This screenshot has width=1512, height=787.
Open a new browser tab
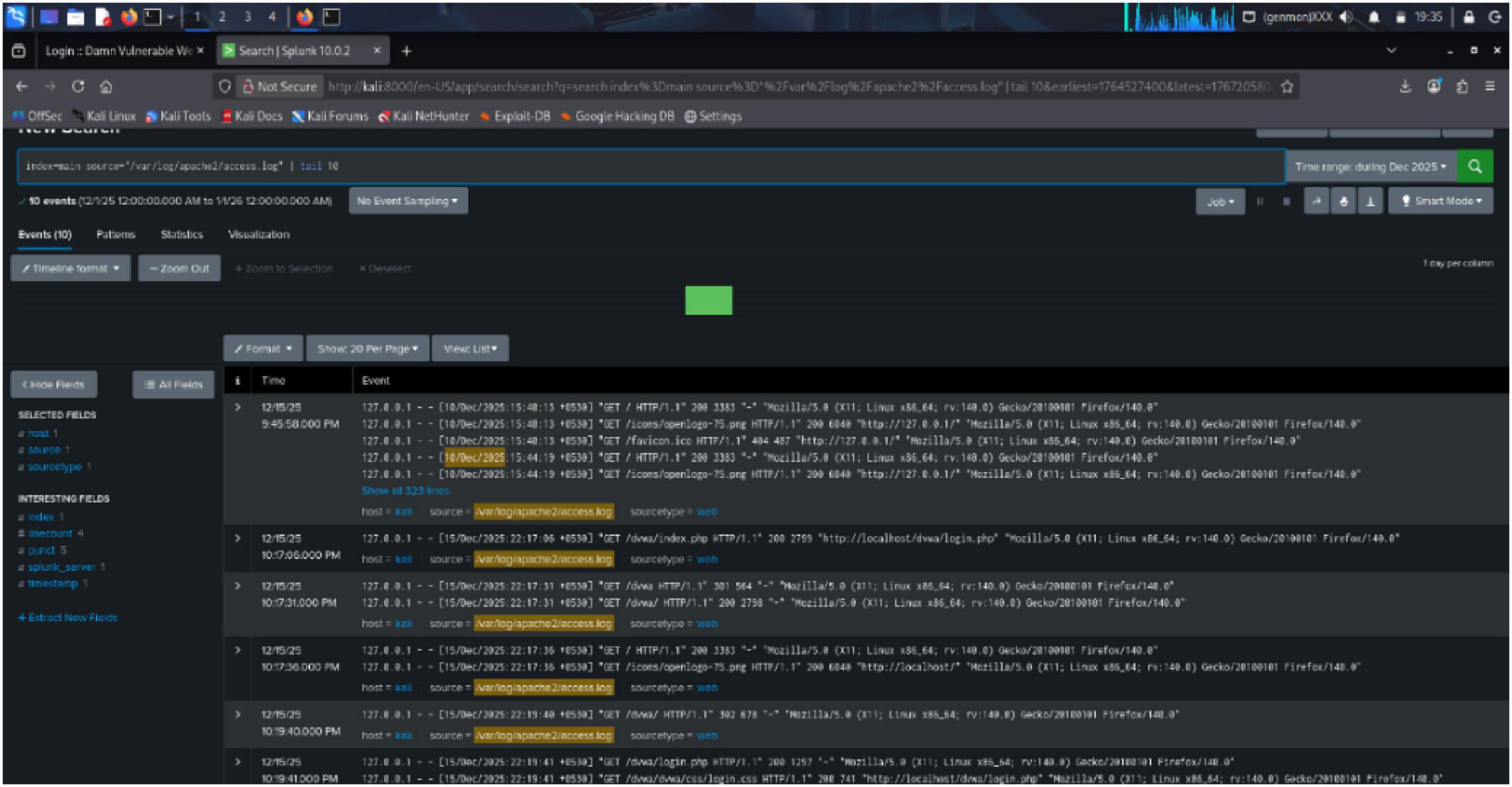click(x=406, y=51)
